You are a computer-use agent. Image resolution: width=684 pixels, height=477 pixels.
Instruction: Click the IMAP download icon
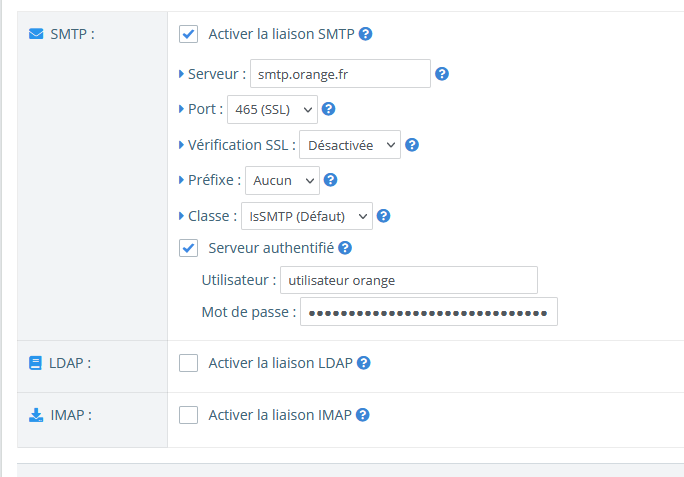[x=36, y=415]
